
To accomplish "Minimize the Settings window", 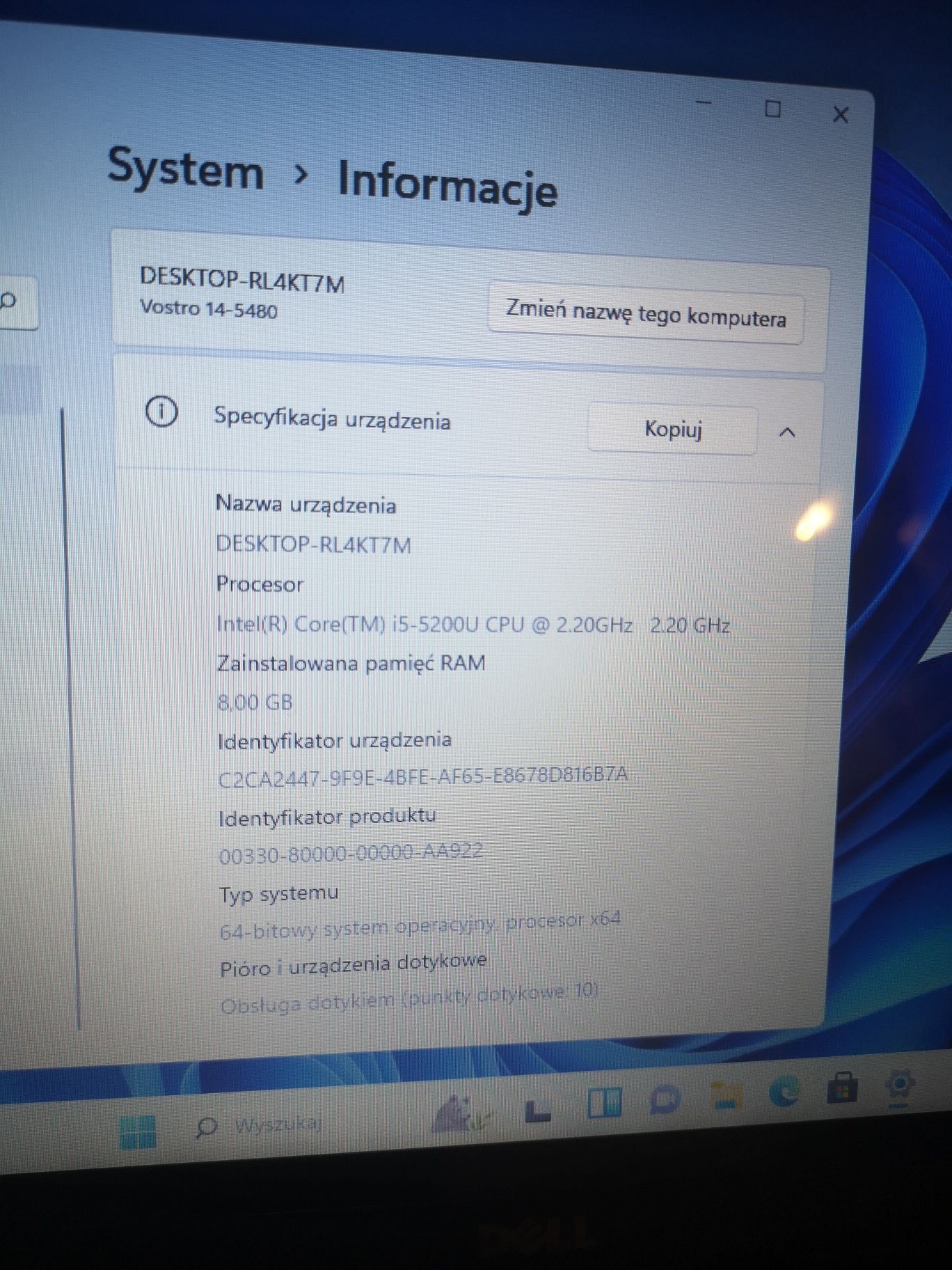I will (x=704, y=104).
